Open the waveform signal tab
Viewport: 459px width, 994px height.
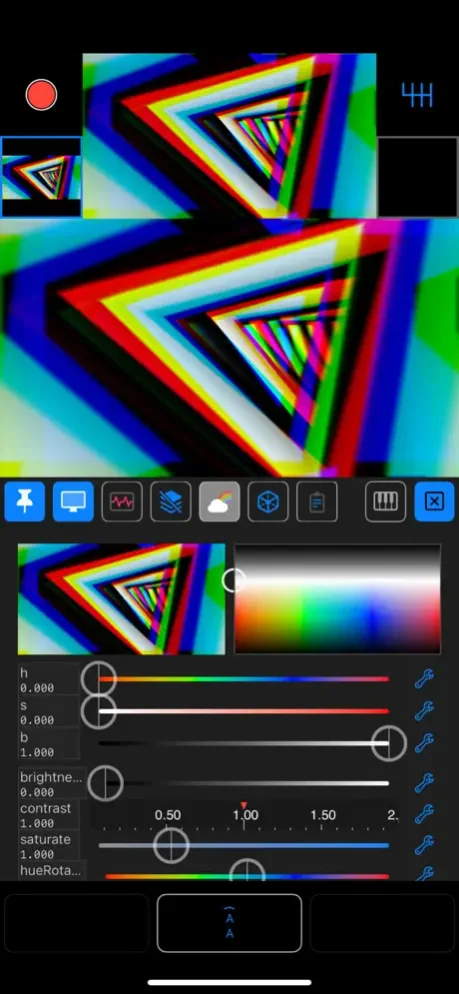click(122, 502)
